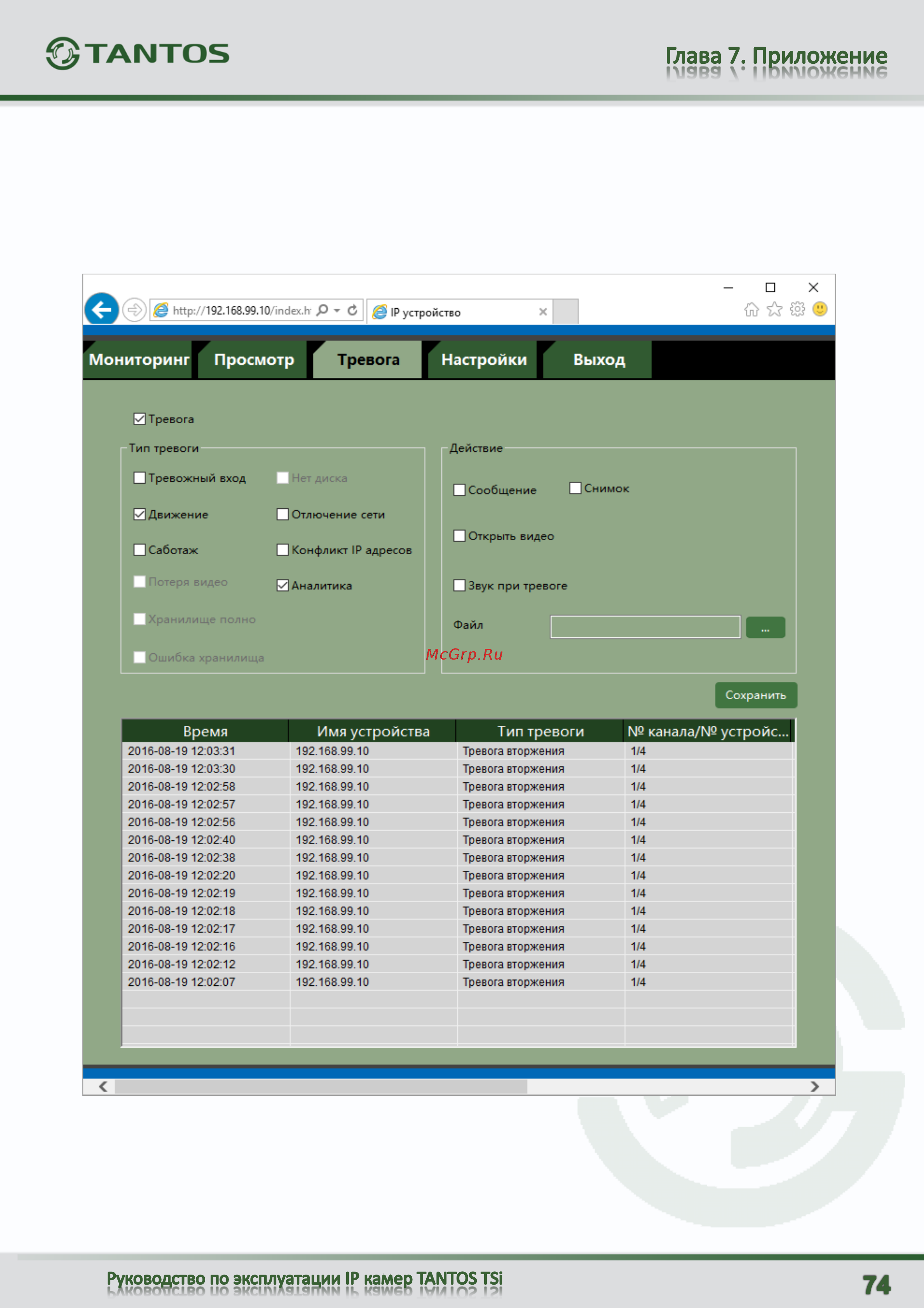This screenshot has height=1308, width=924.
Task: Check the Конфликт IP адресов option
Action: 282,550
